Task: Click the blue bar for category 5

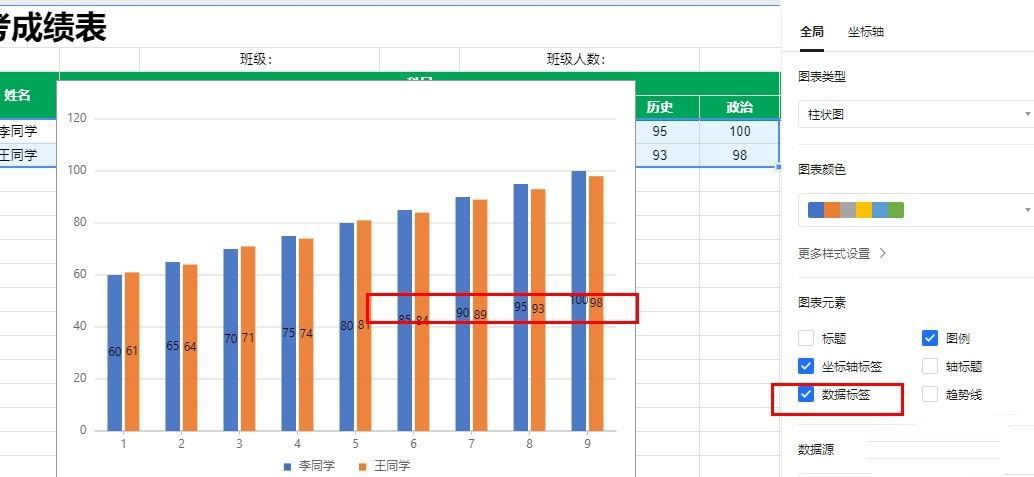Action: (x=347, y=327)
